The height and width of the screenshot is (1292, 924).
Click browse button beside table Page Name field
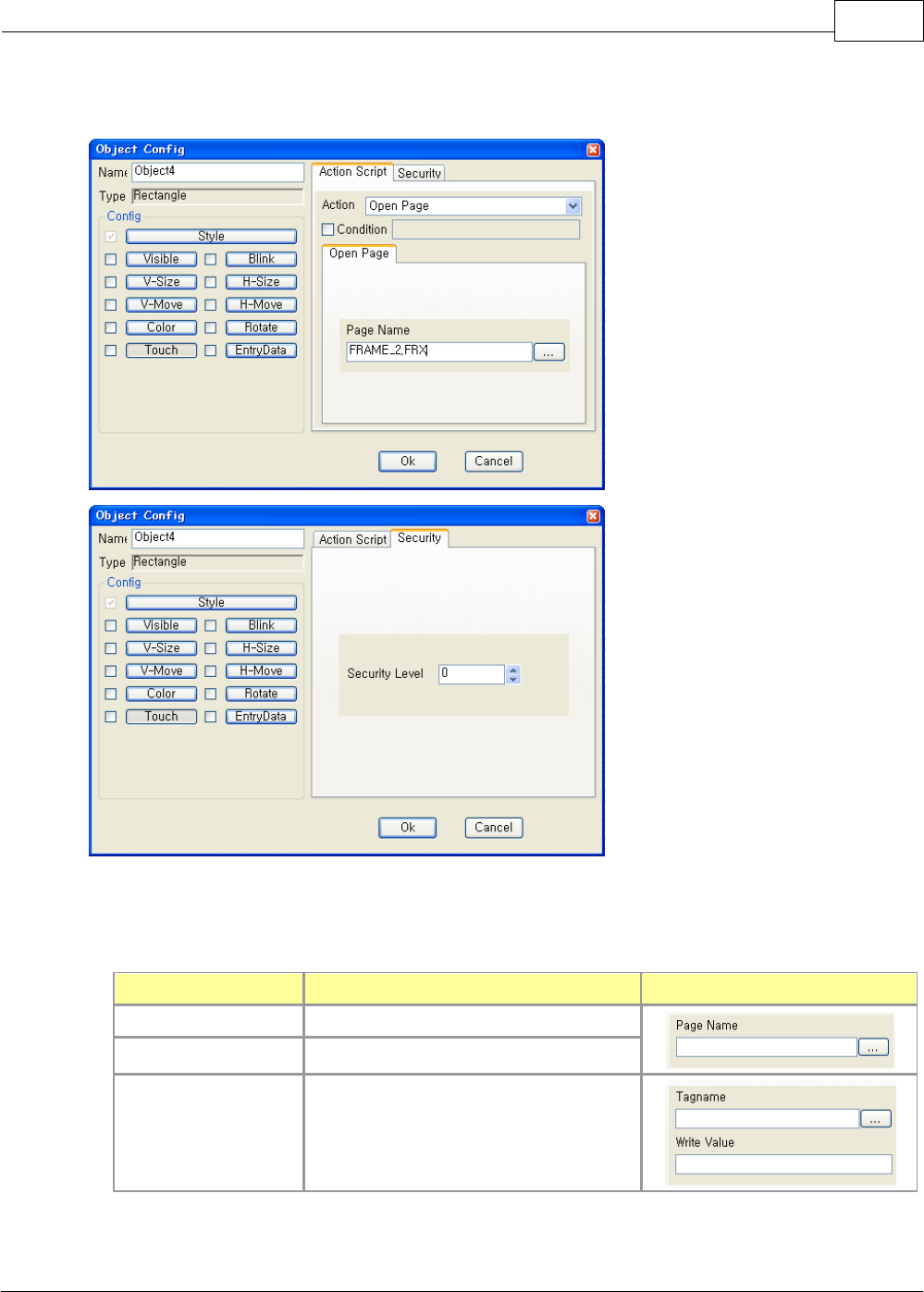pos(873,1047)
